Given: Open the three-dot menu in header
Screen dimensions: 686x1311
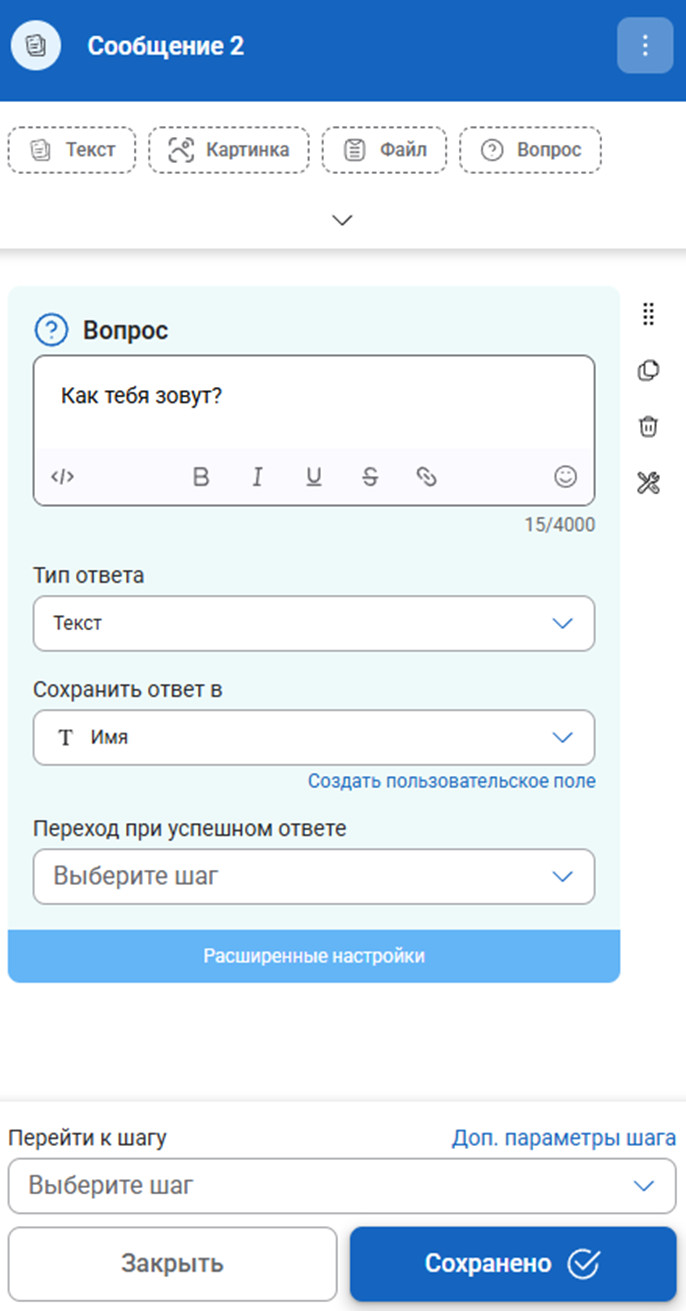Looking at the screenshot, I should coord(645,46).
